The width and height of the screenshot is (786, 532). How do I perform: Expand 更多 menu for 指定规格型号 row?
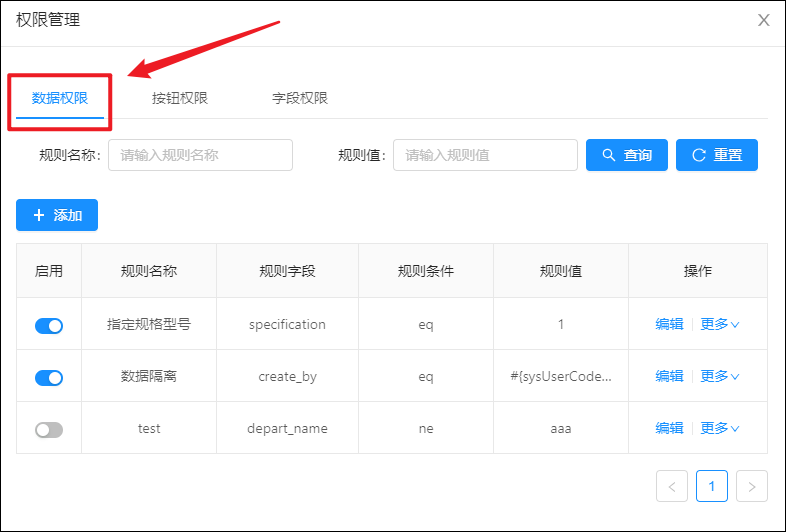click(719, 324)
